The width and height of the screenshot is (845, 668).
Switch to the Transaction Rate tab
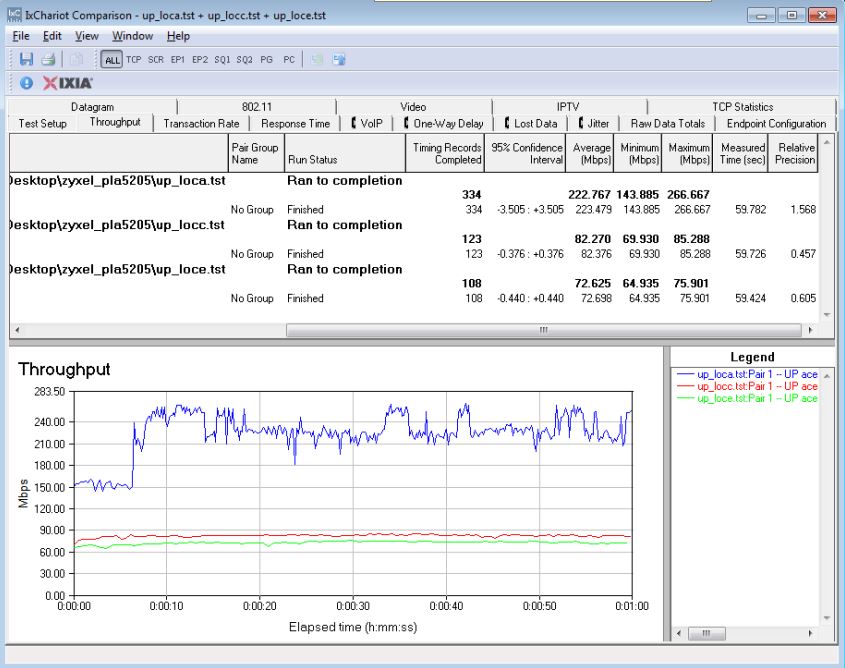click(201, 123)
